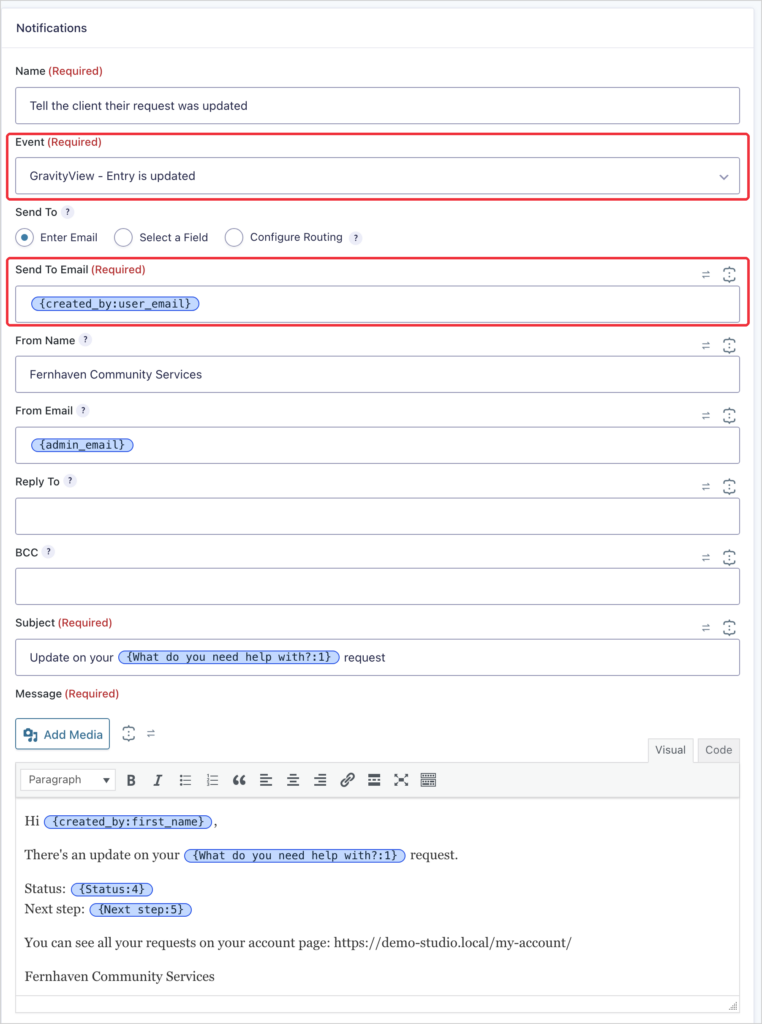This screenshot has height=1024, width=762.
Task: Select the Enter Email radio button
Action: point(24,238)
